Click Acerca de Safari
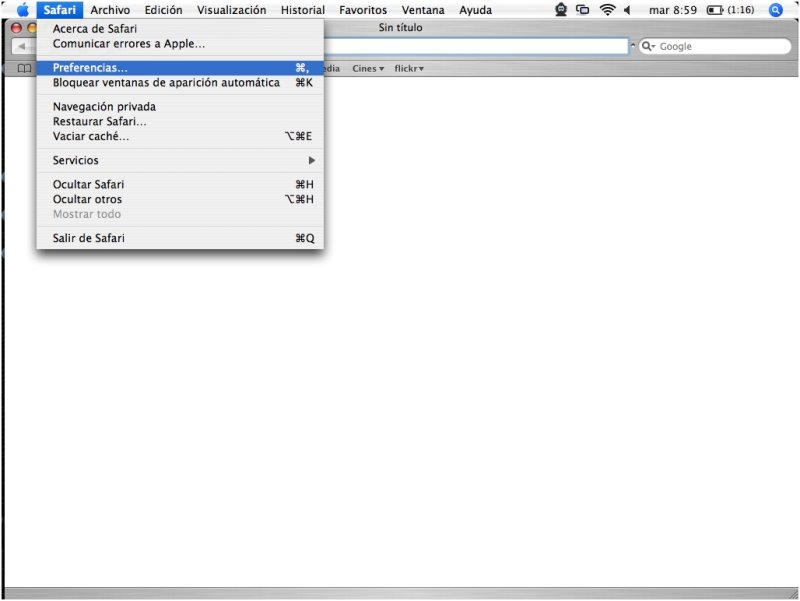Viewport: 800px width, 601px height. [95, 29]
